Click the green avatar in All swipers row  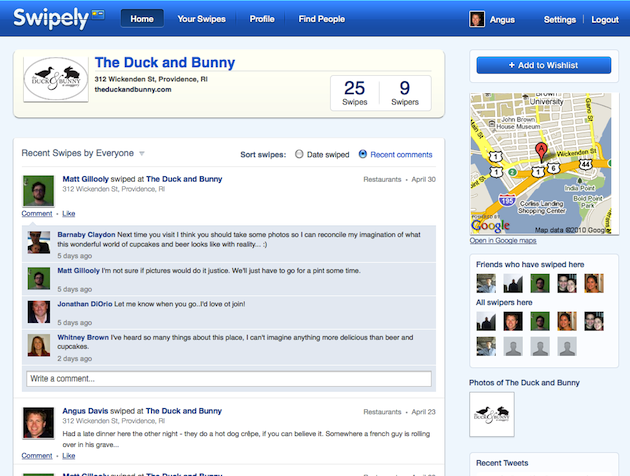[540, 321]
